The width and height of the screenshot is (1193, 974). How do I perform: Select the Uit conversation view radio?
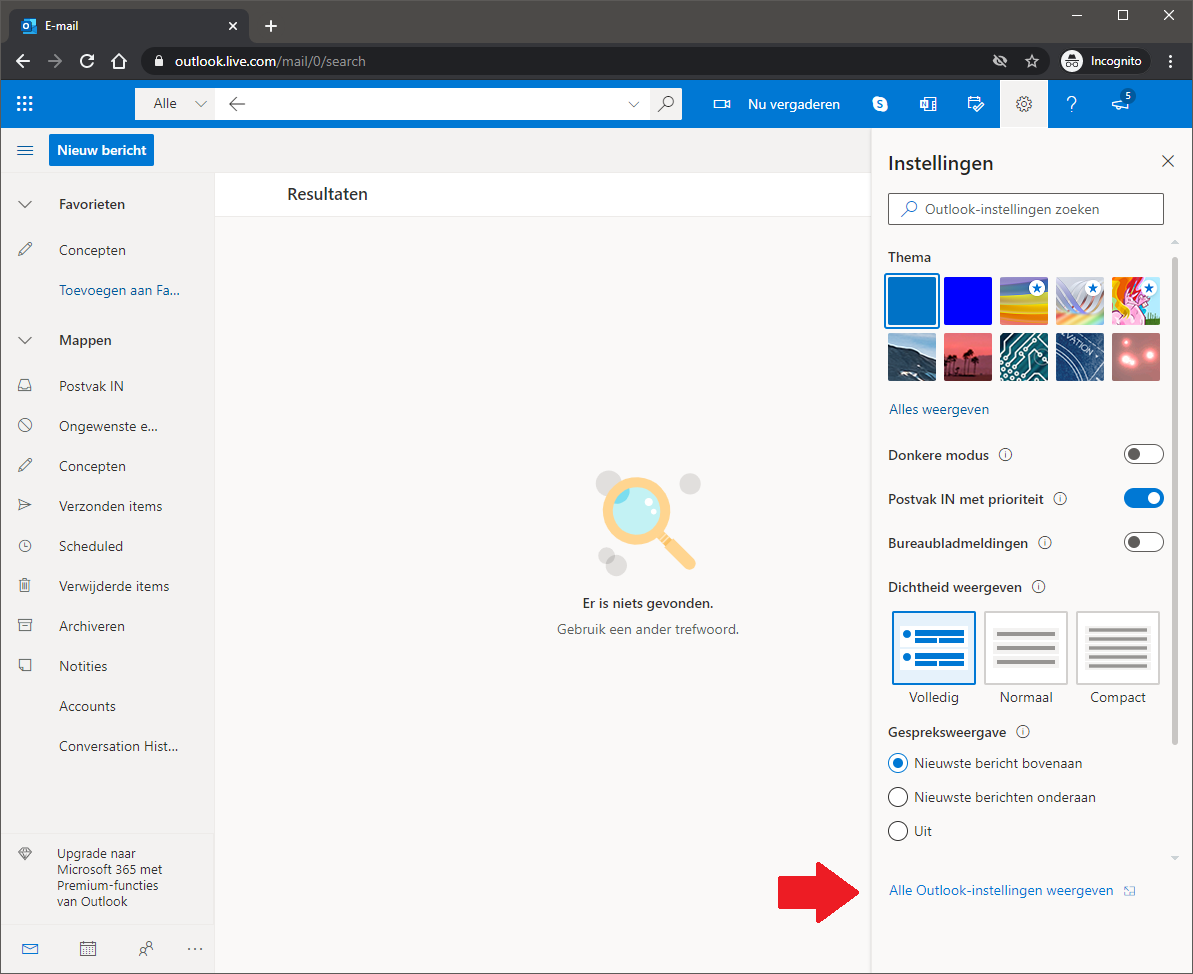coord(898,831)
